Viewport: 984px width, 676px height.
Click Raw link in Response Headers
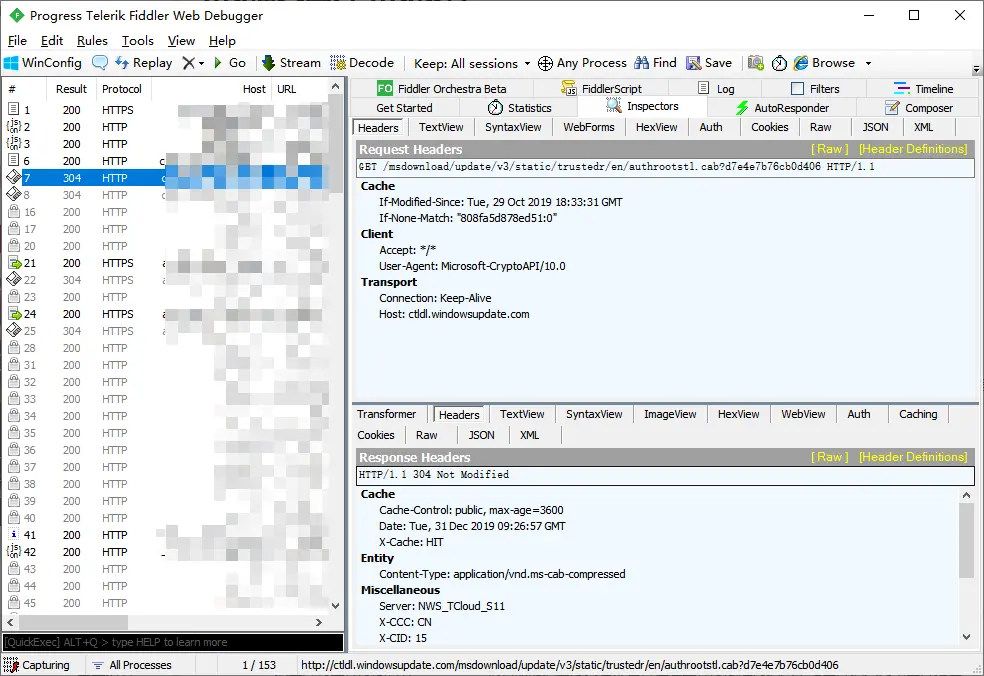(829, 457)
